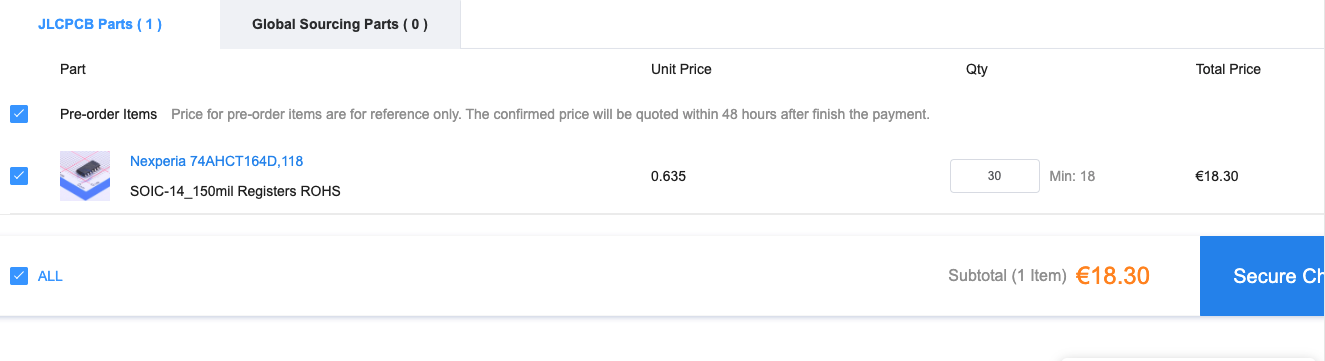Click the quantity input showing 30
The height and width of the screenshot is (361, 1325).
click(995, 176)
